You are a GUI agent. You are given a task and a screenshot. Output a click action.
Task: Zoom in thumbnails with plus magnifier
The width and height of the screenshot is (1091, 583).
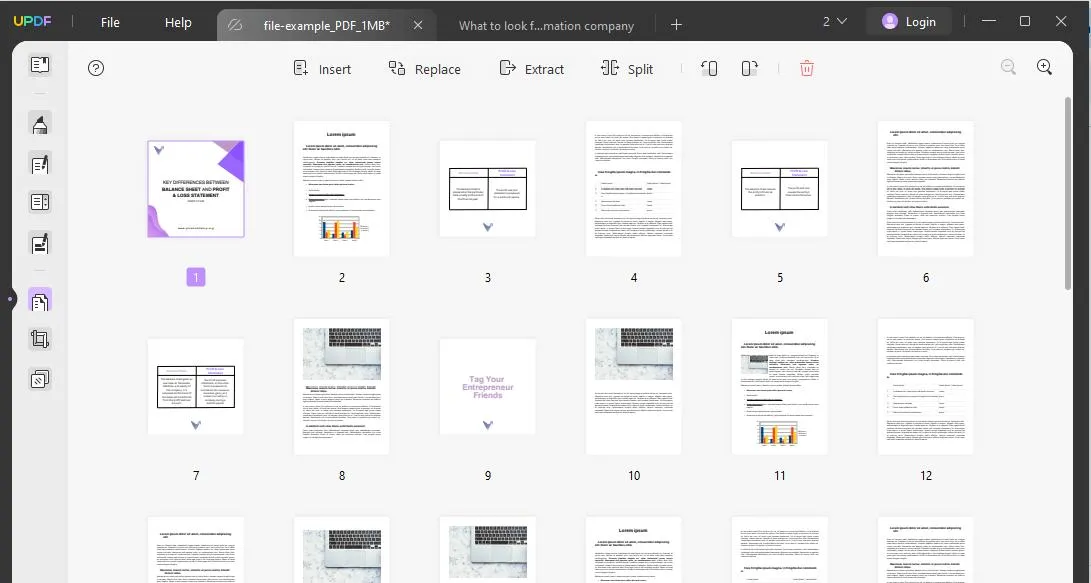click(1044, 67)
